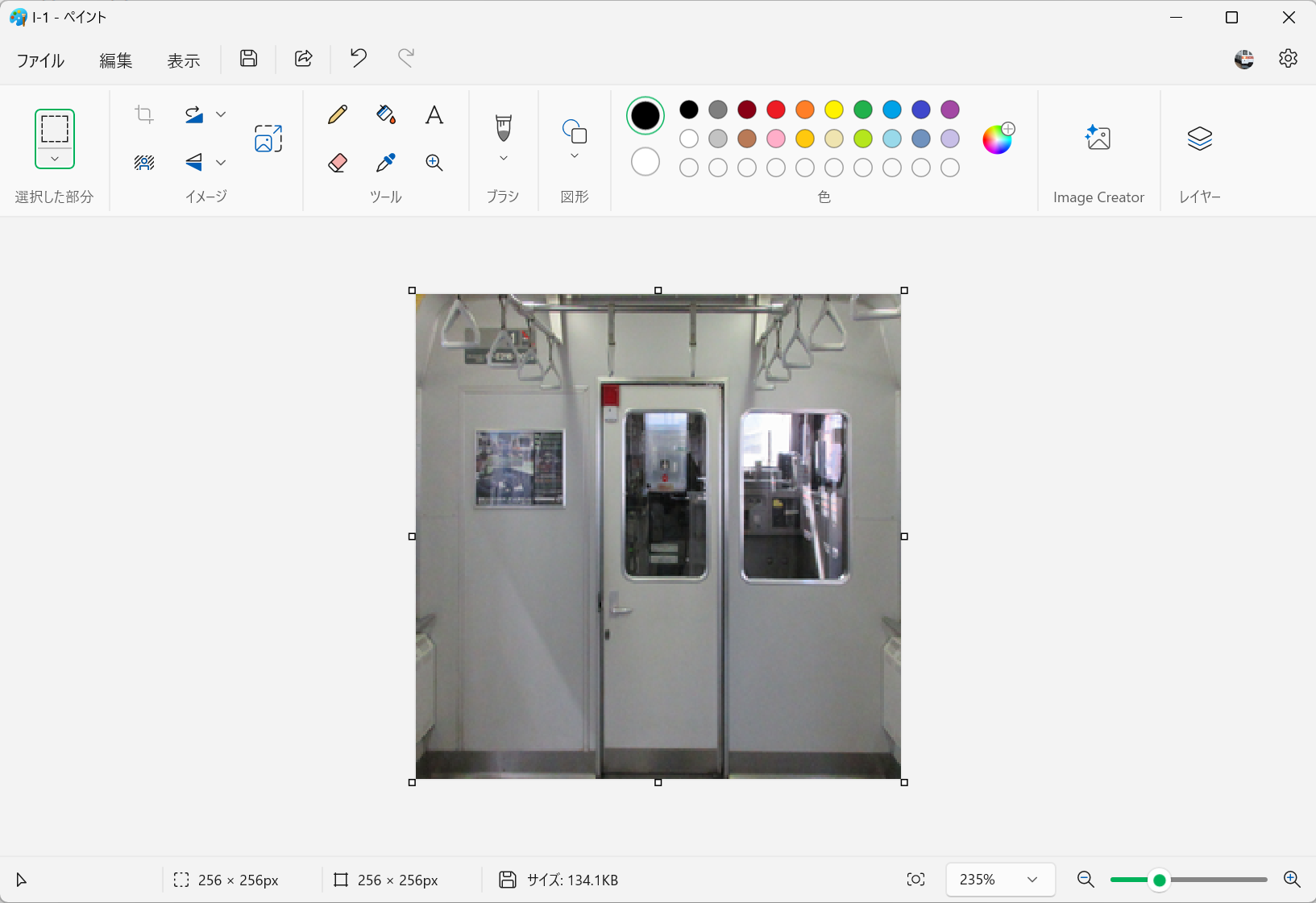The height and width of the screenshot is (903, 1316).
Task: Click the Save icon in title toolbar
Action: (x=248, y=58)
